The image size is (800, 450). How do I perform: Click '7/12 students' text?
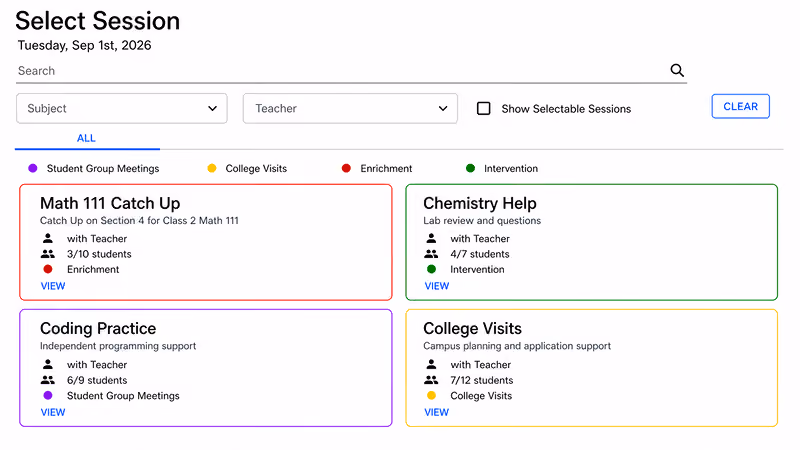[x=482, y=380]
